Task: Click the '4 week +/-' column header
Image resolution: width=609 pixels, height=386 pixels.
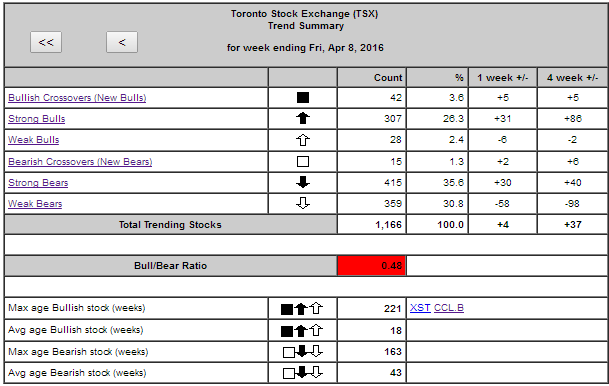Action: point(572,78)
